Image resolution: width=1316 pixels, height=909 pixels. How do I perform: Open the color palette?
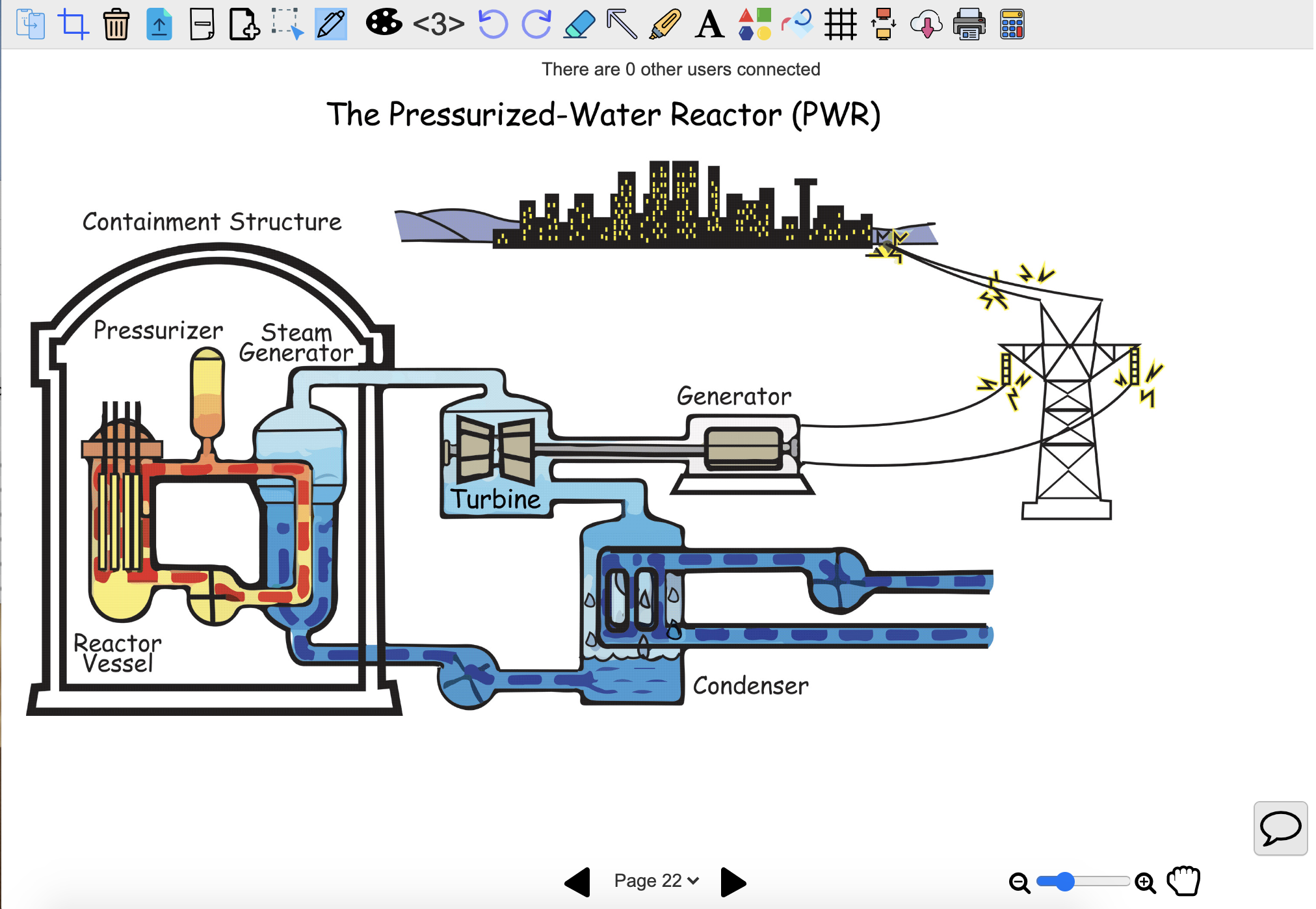[x=384, y=23]
